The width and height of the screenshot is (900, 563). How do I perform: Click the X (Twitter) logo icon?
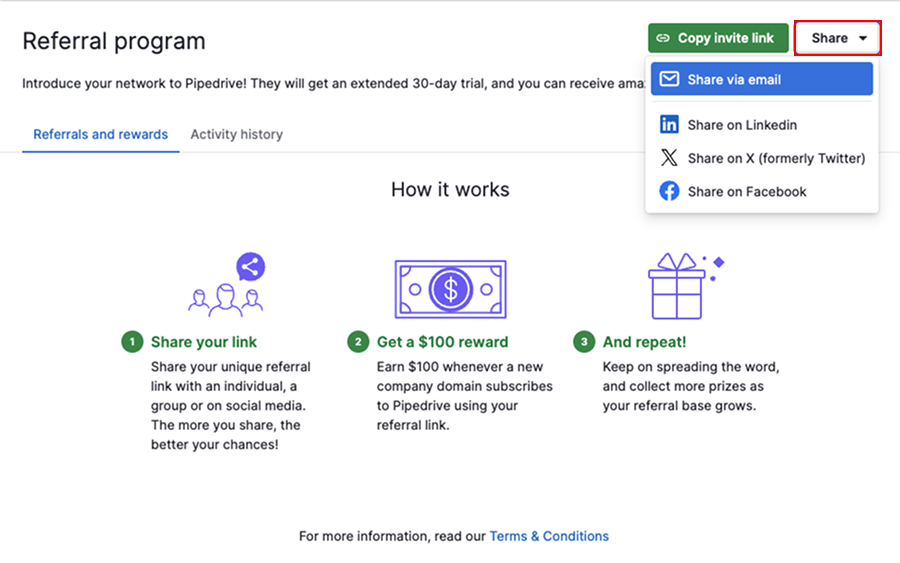pos(669,158)
